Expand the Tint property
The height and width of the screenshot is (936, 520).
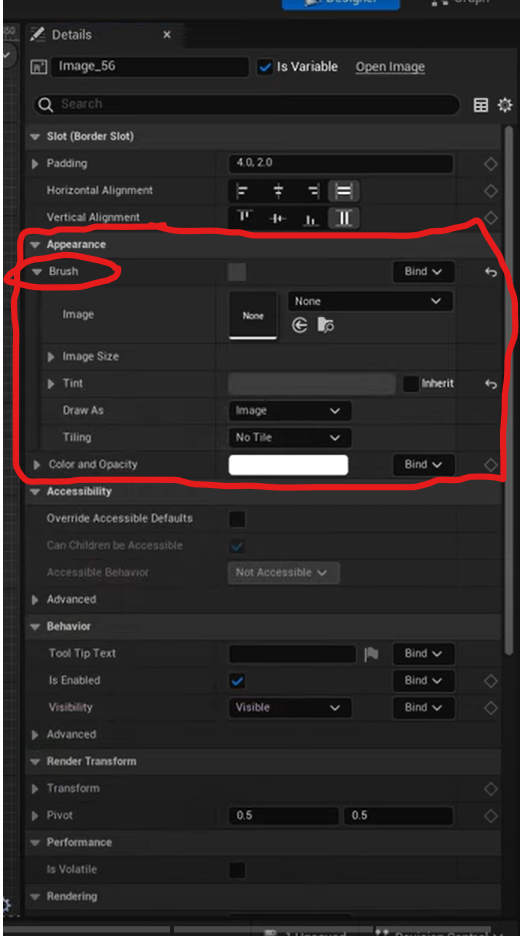click(x=51, y=384)
